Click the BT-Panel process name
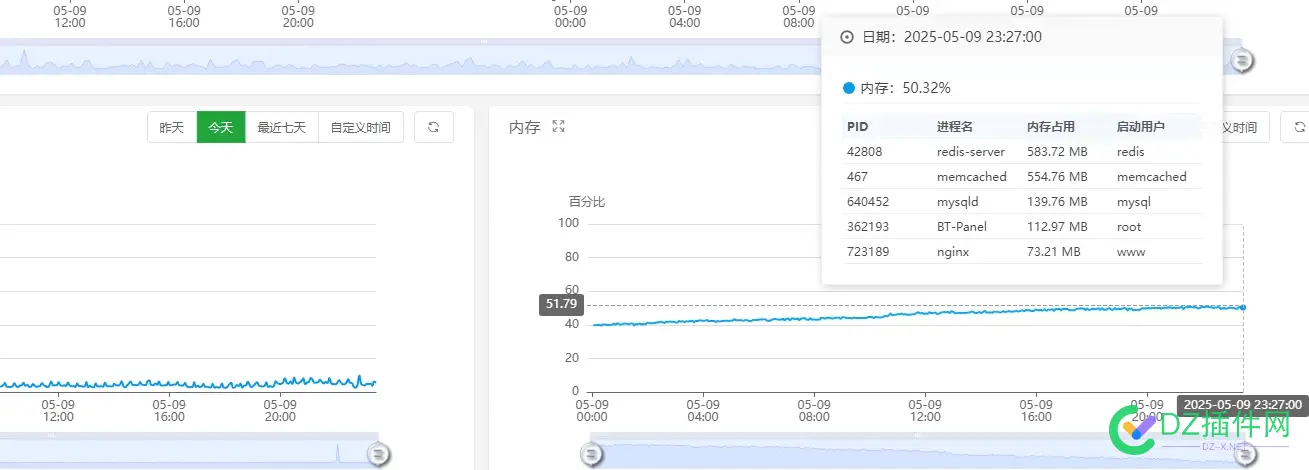 click(x=962, y=227)
